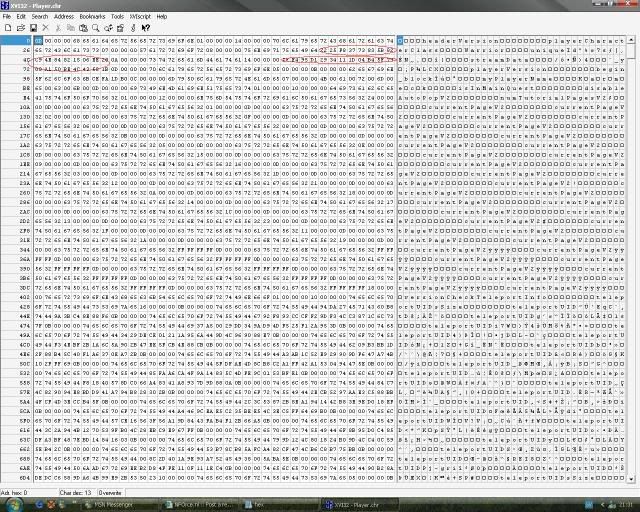Click XVI32 - Player.chr taskbar button

[359, 505]
